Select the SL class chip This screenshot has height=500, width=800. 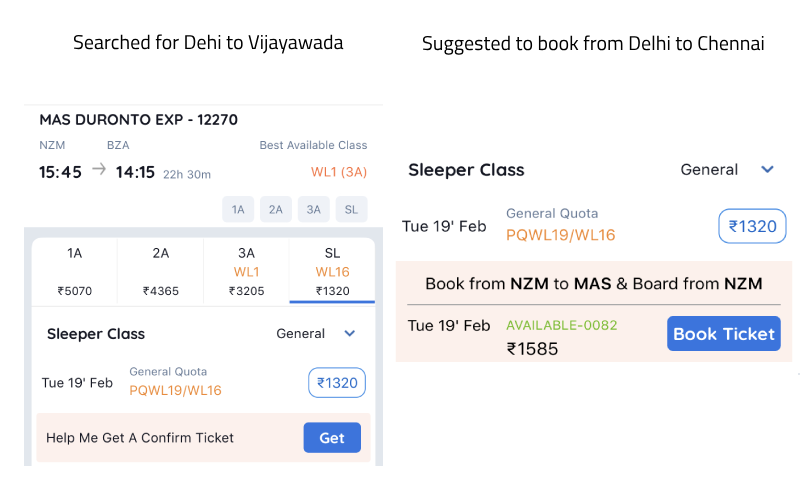[351, 209]
